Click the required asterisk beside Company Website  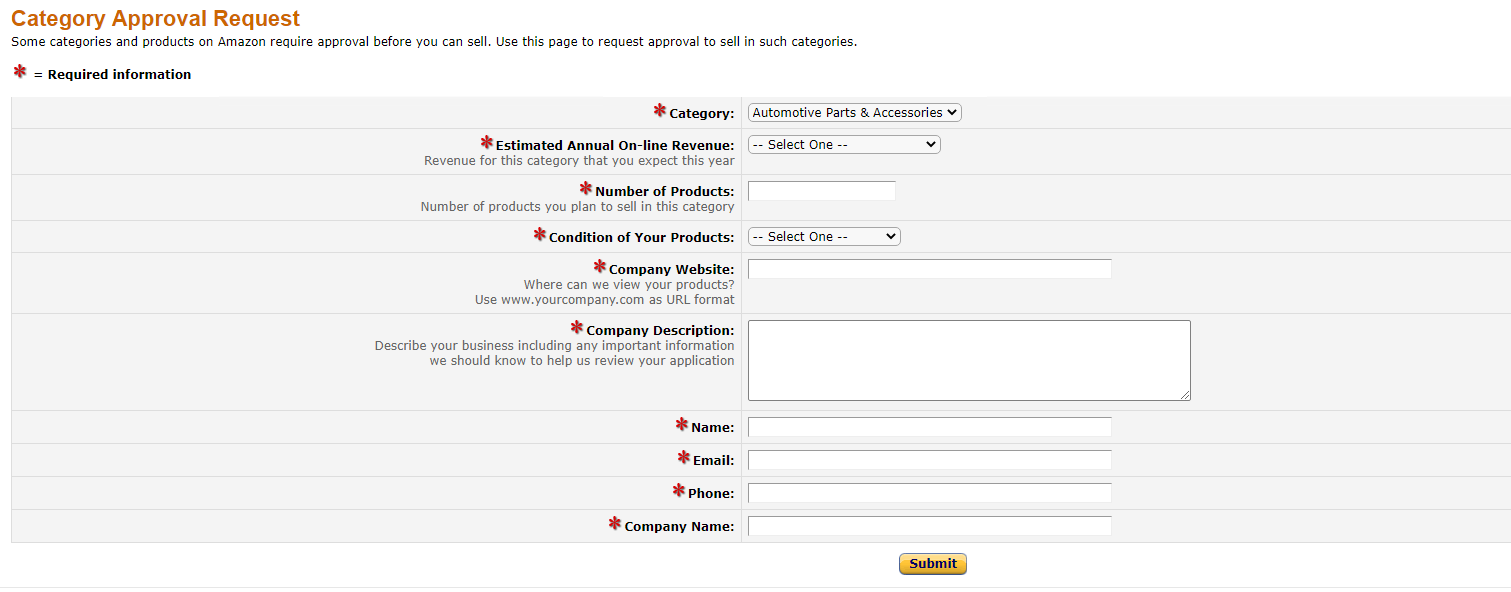point(600,266)
